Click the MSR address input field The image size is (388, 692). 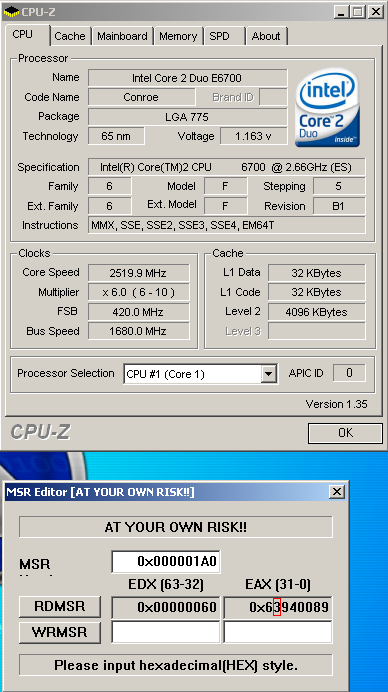(166, 561)
